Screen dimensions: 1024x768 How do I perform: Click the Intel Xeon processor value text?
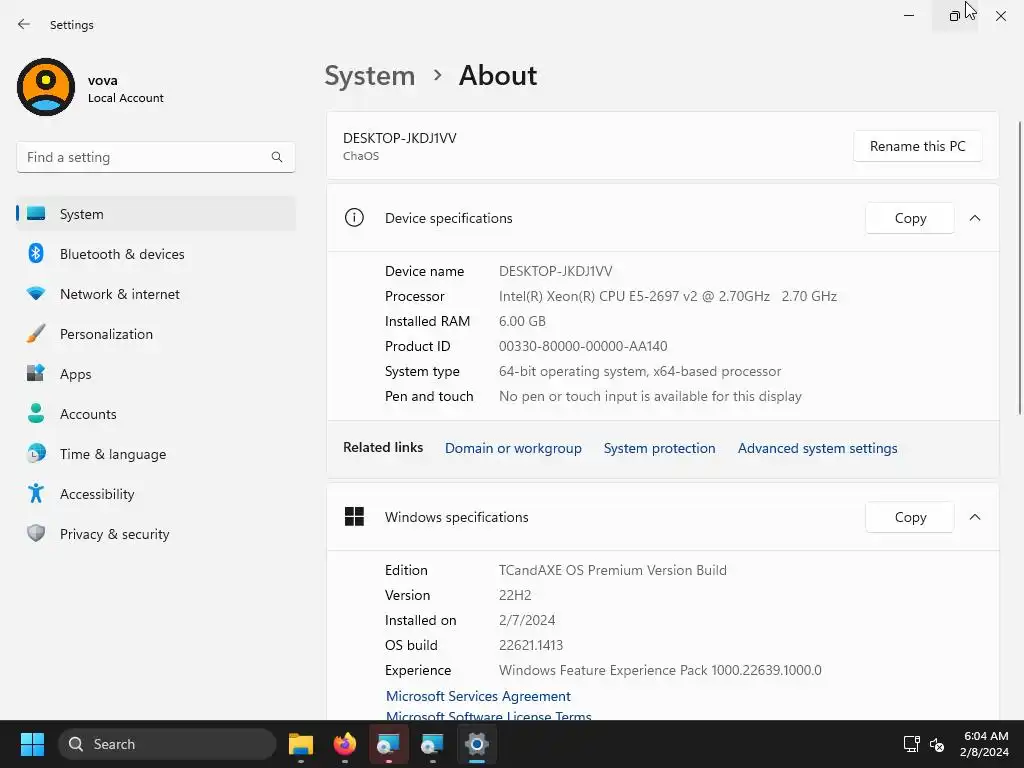667,296
